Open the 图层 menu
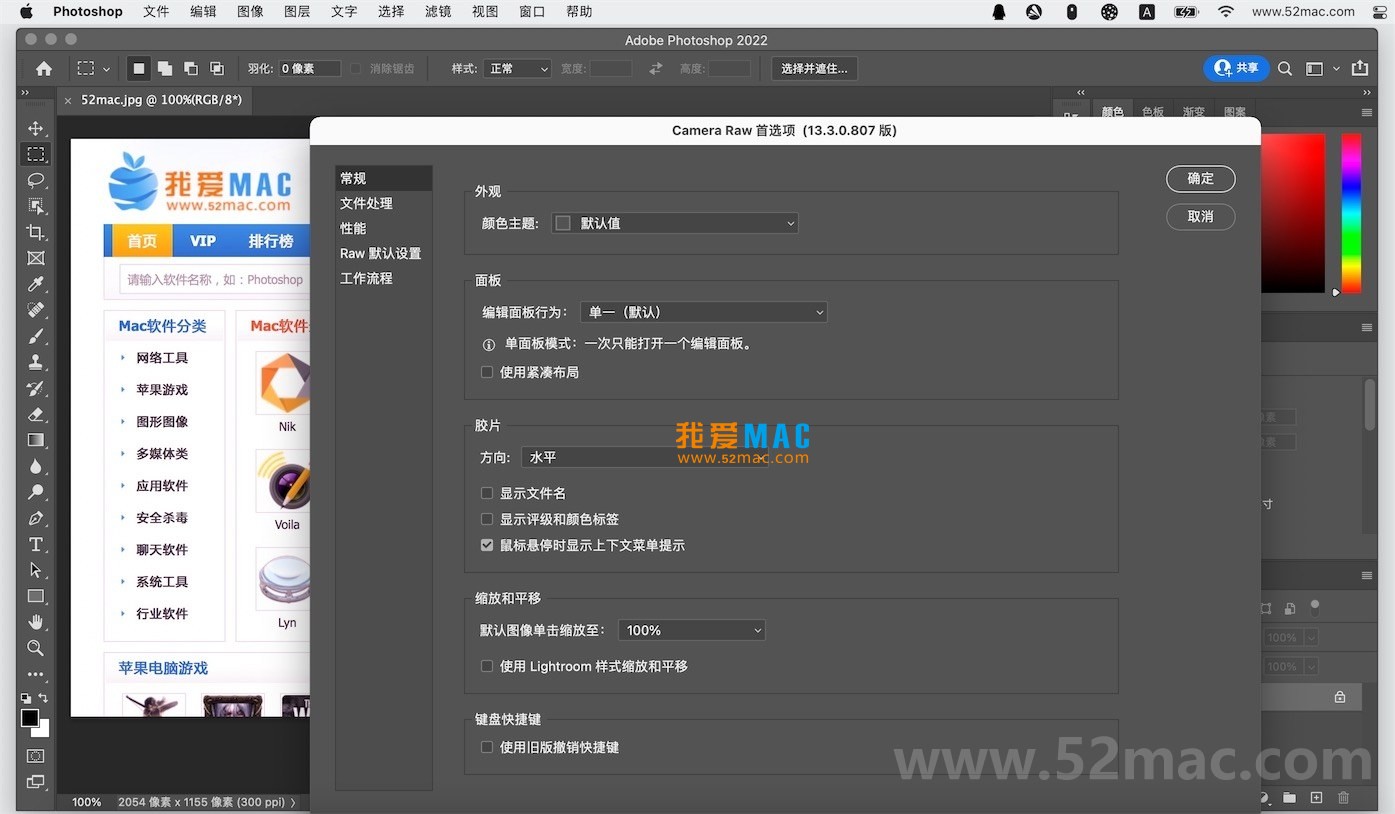The image size is (1395, 814). 297,12
